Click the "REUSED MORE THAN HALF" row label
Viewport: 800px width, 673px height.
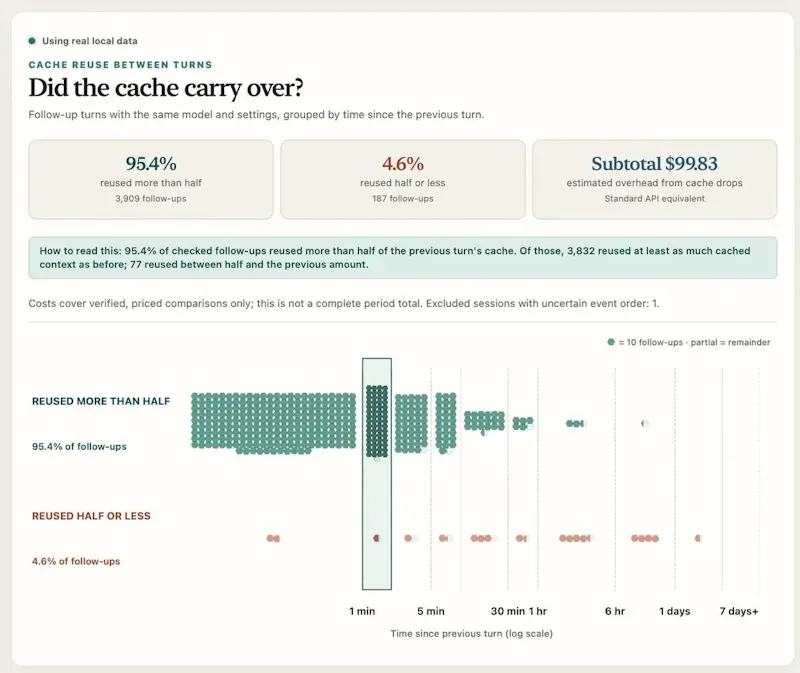(101, 401)
